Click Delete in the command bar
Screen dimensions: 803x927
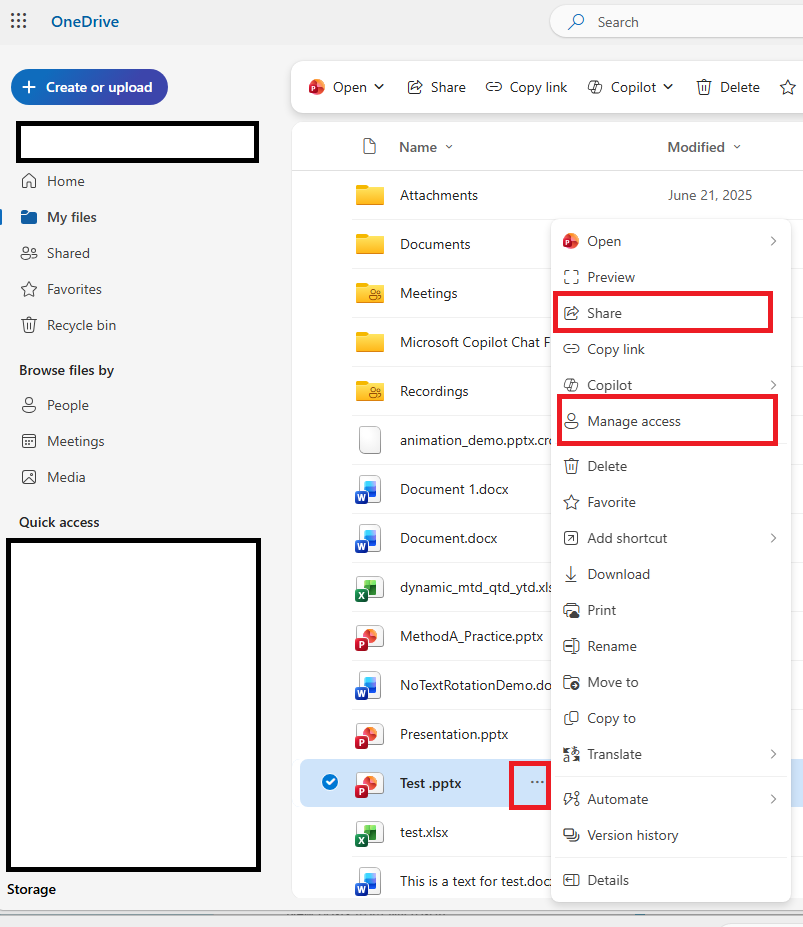pos(728,87)
